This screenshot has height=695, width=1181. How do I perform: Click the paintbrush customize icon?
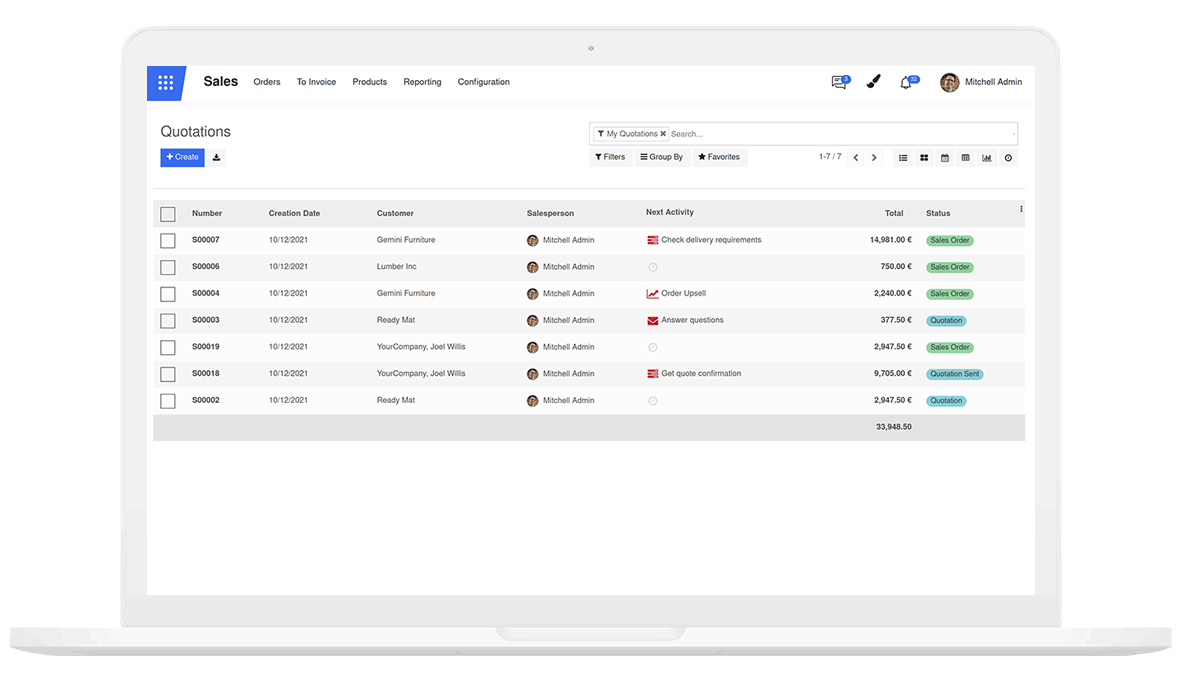[x=873, y=83]
